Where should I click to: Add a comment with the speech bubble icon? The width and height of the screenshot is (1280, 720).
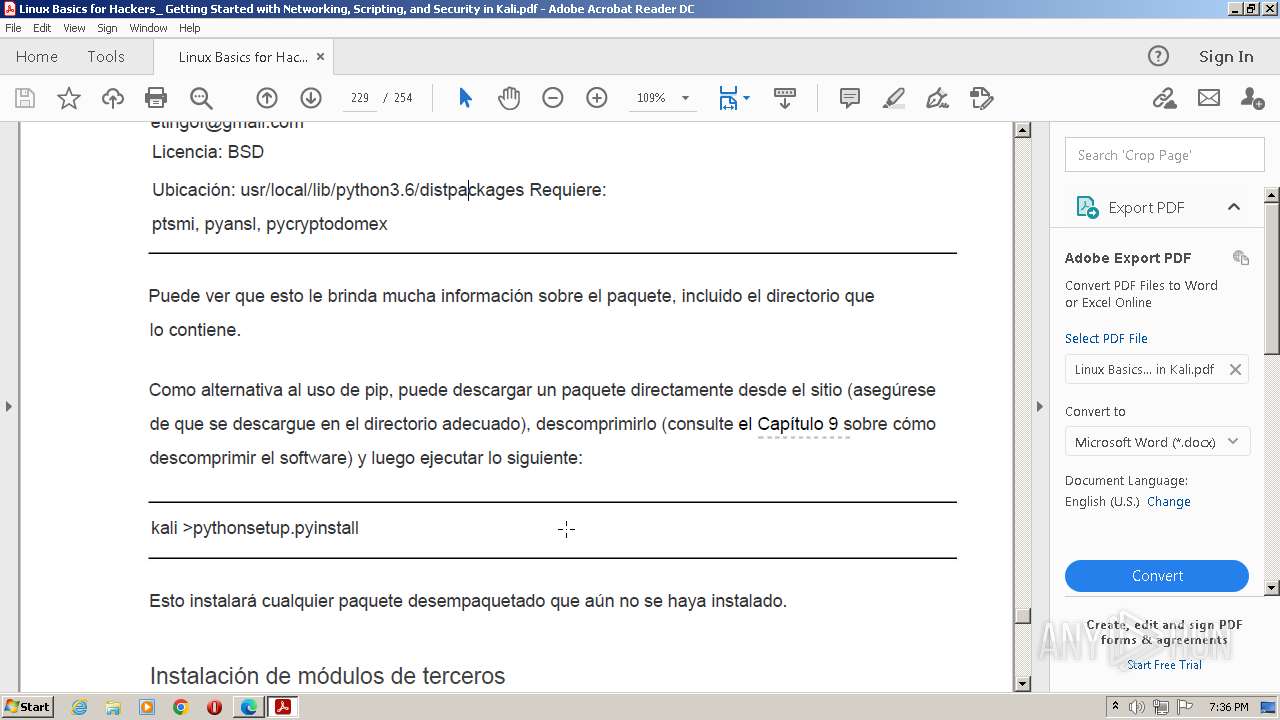[850, 98]
